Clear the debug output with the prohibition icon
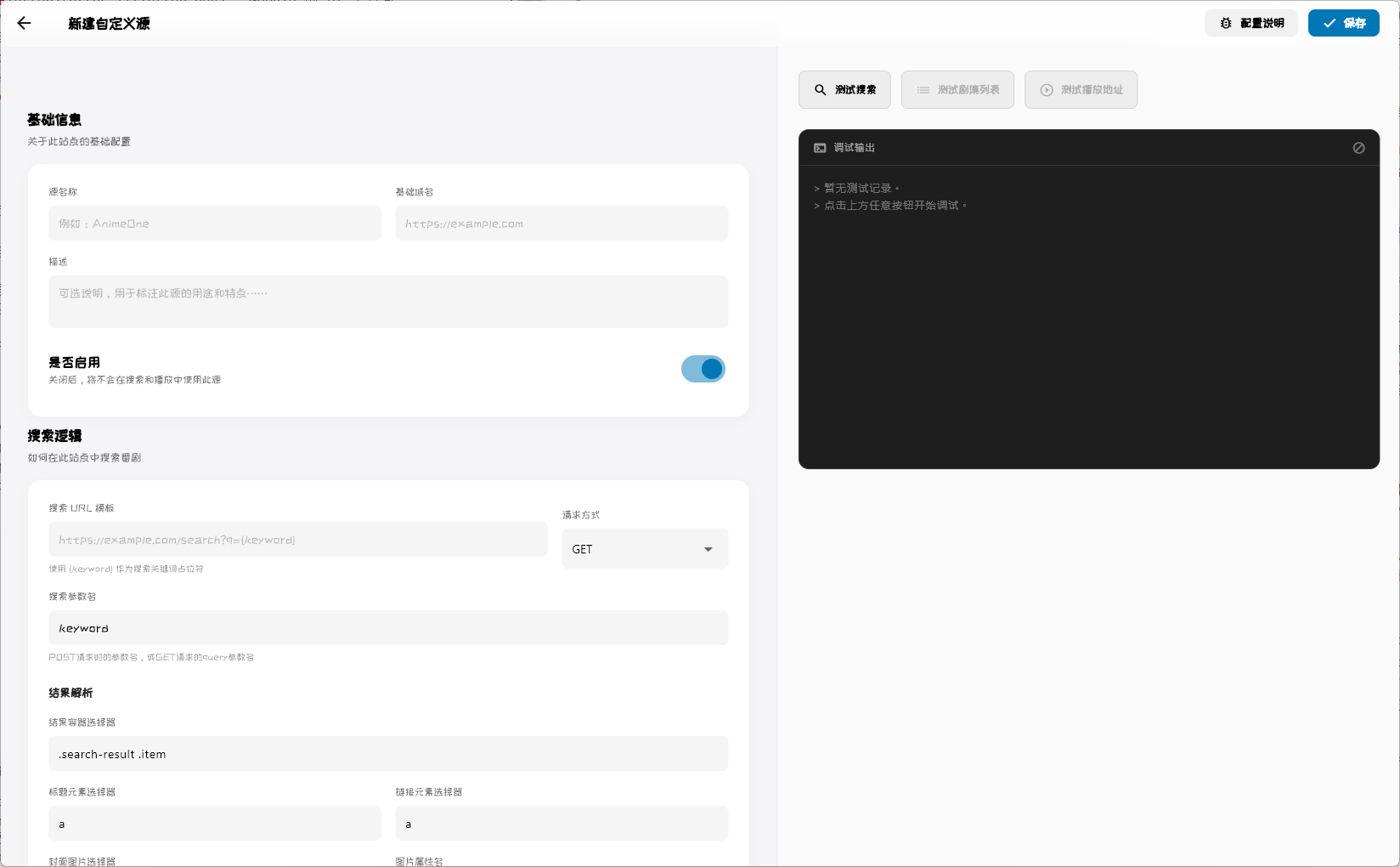This screenshot has height=867, width=1400. [x=1358, y=147]
